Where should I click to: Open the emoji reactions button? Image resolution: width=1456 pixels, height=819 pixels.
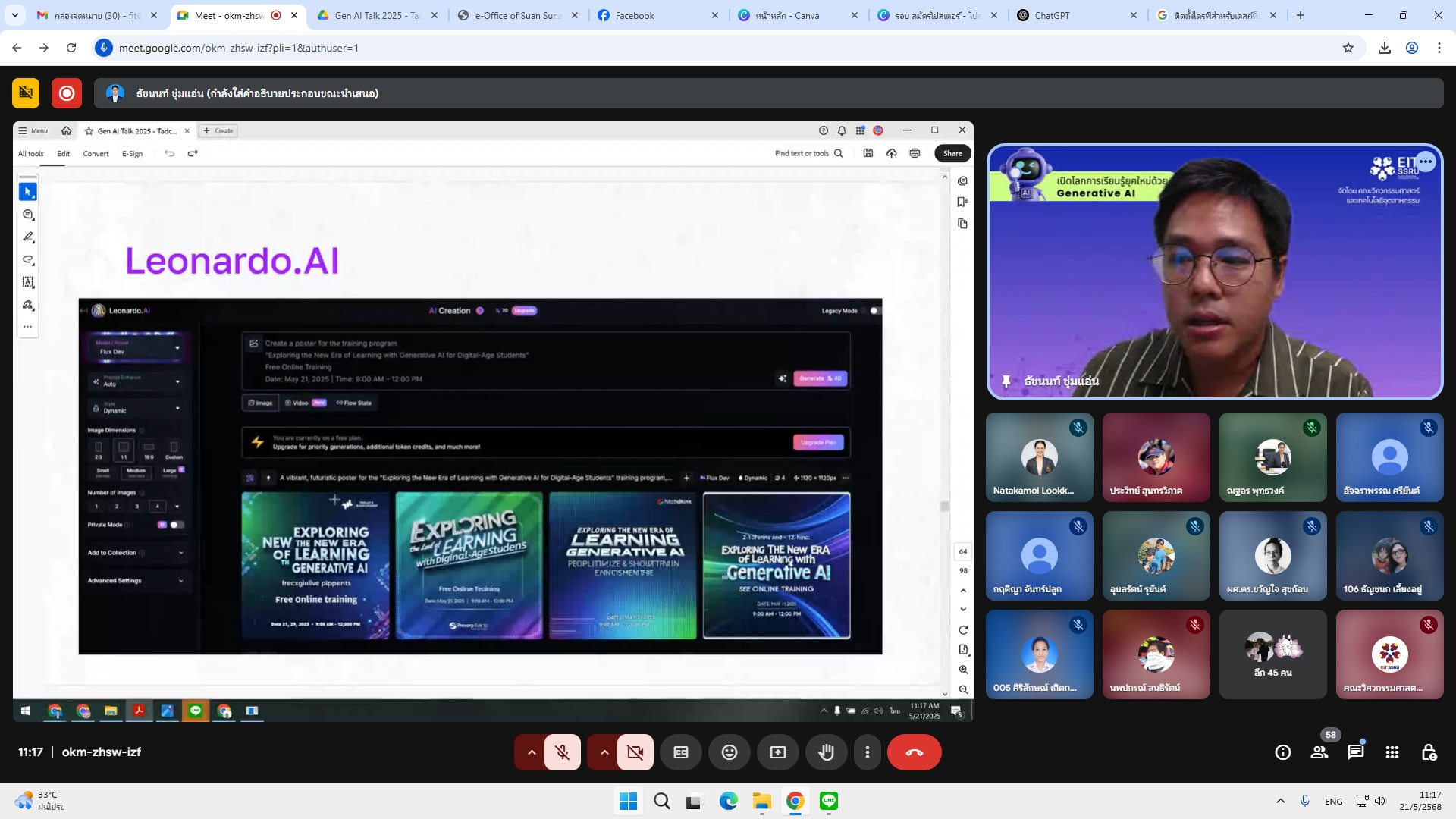click(729, 752)
